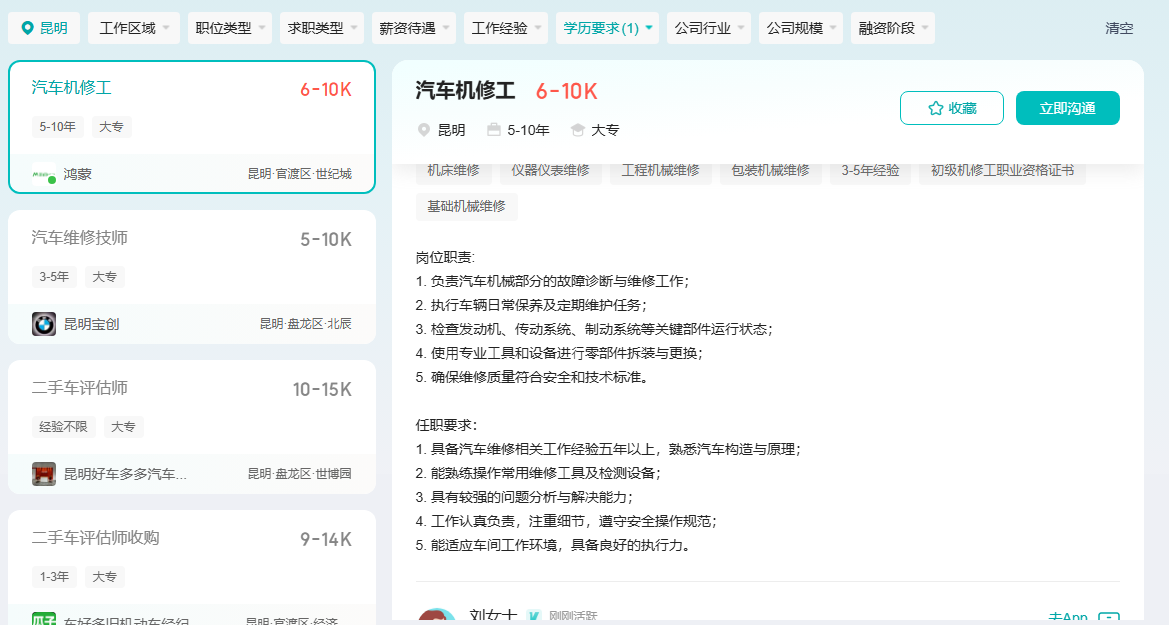Image resolution: width=1169 pixels, height=625 pixels.
Task: Click the 昆明好车多多 company logo
Action: pyautogui.click(x=44, y=474)
